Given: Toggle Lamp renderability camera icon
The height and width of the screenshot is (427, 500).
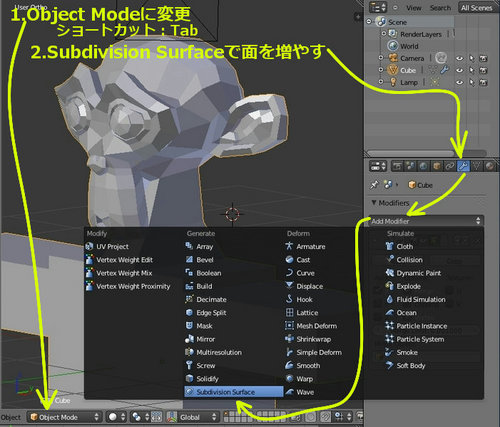Looking at the screenshot, I should 483,82.
